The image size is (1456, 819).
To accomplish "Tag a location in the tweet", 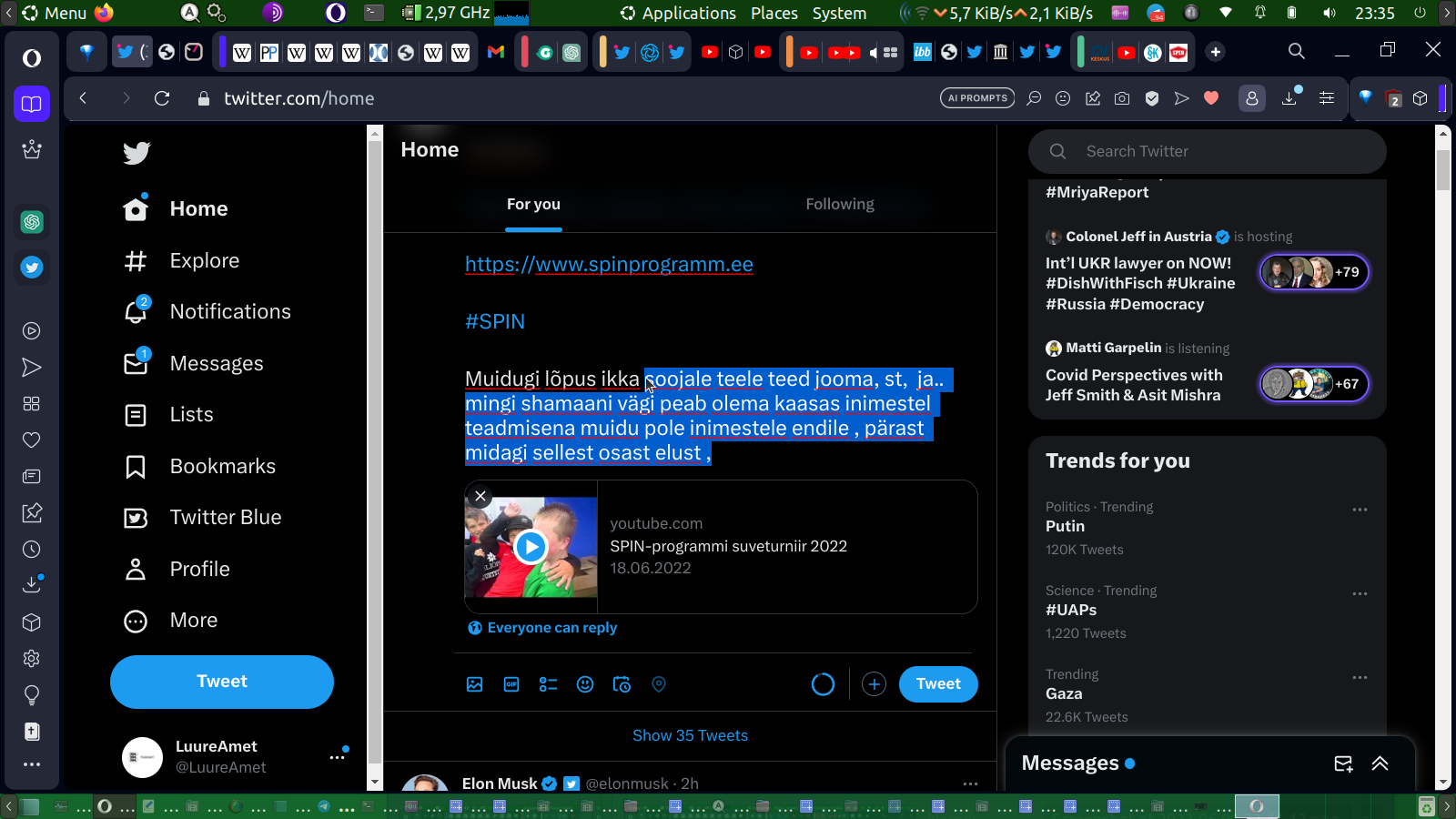I will tap(659, 684).
